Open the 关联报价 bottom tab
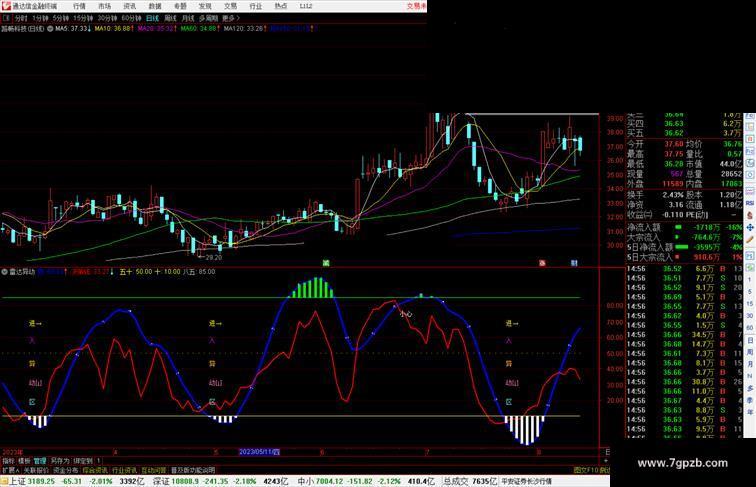The width and height of the screenshot is (756, 487). (x=36, y=470)
